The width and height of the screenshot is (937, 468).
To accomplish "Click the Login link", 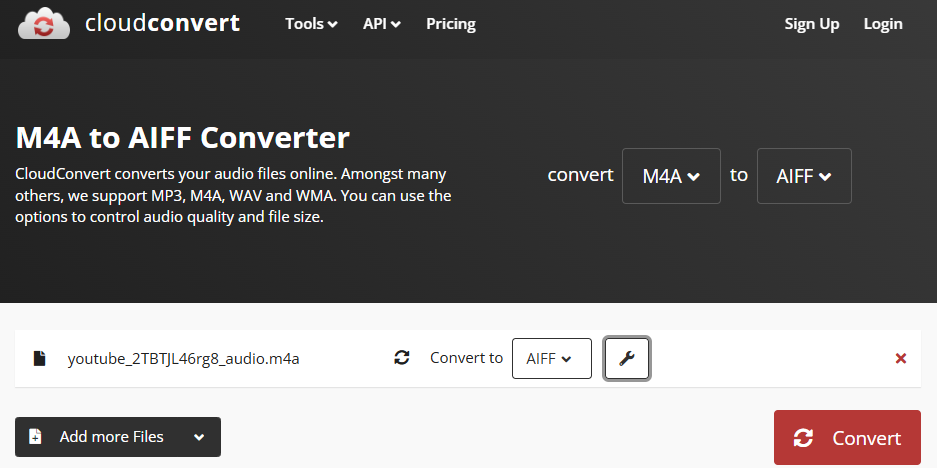I will click(x=882, y=24).
